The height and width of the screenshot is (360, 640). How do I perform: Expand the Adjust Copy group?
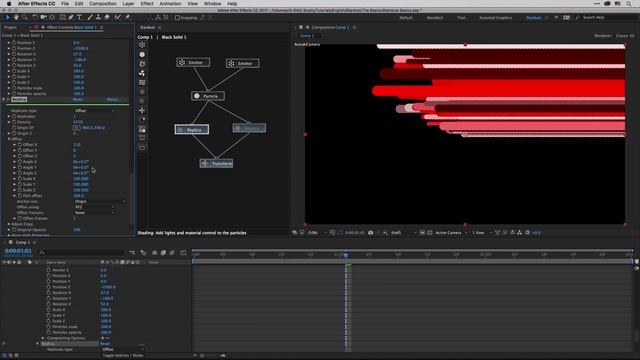[9, 224]
